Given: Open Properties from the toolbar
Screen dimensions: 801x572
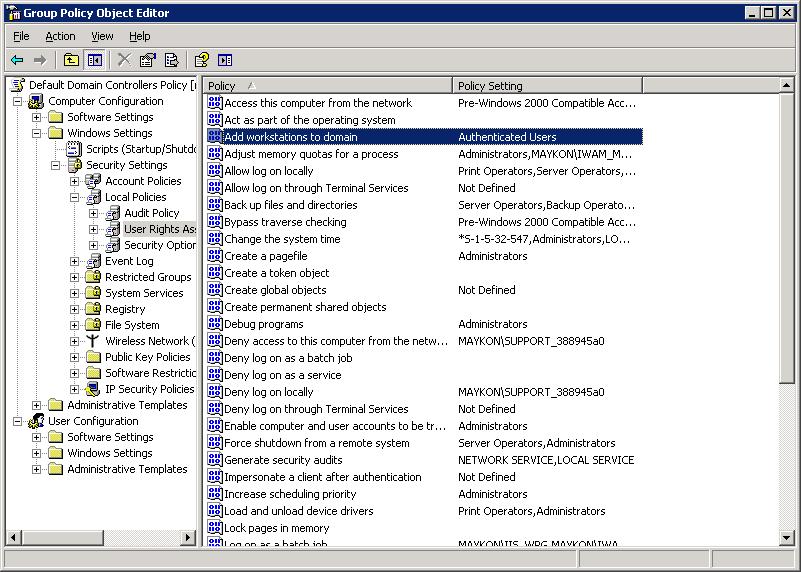Looking at the screenshot, I should (x=148, y=60).
